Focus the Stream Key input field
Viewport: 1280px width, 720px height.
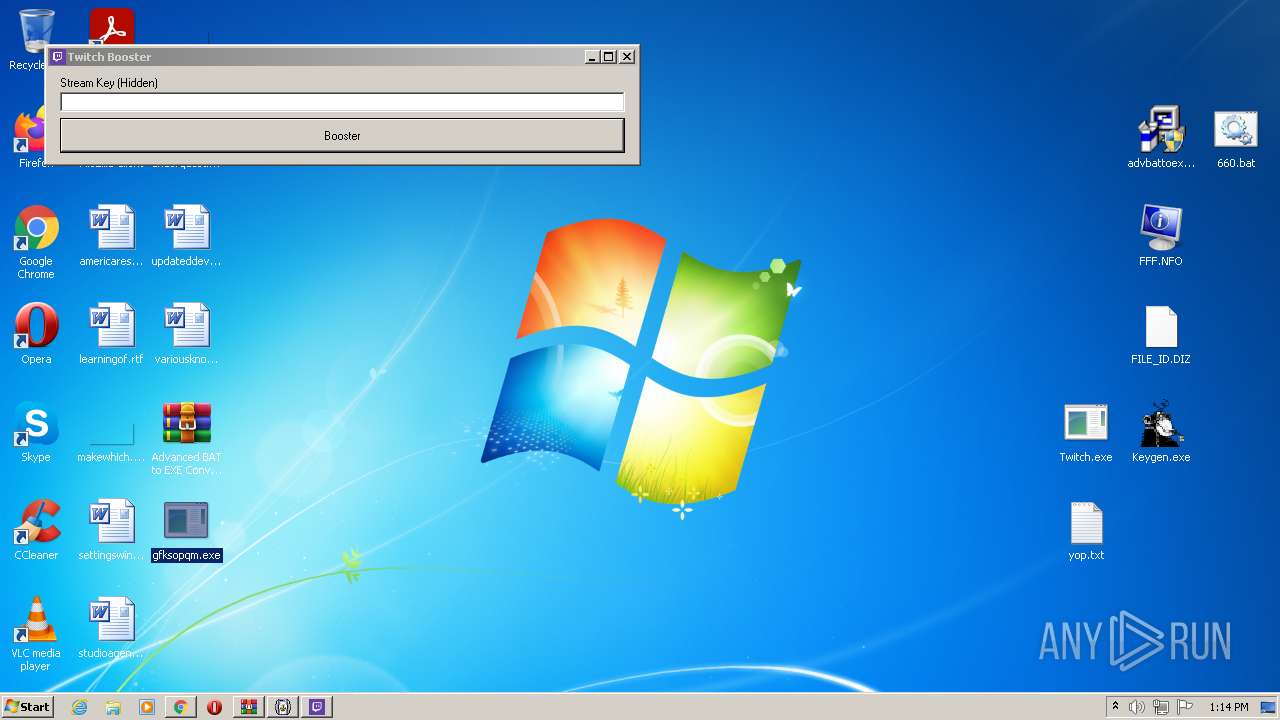[x=342, y=102]
